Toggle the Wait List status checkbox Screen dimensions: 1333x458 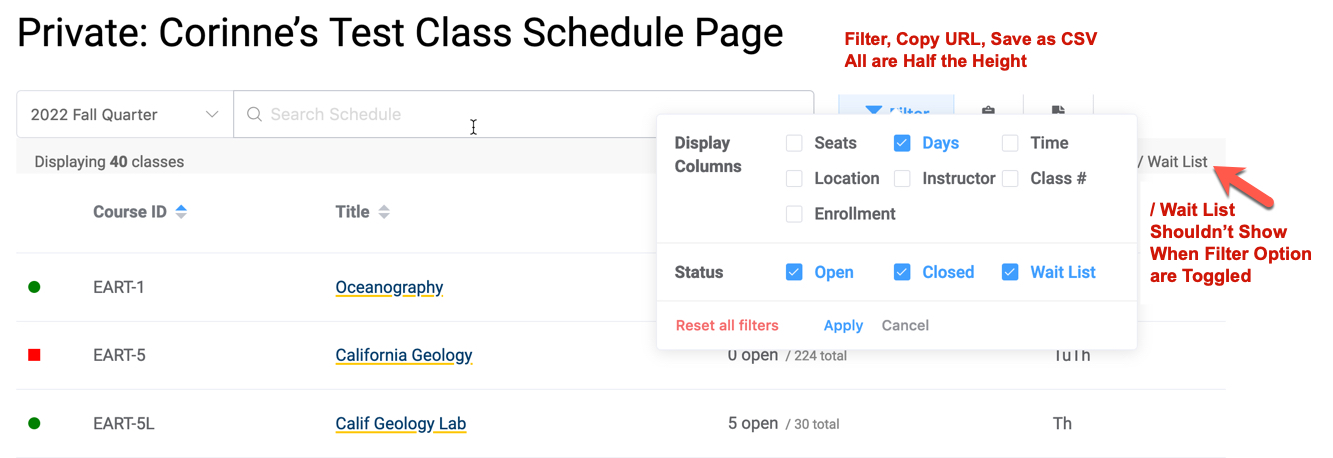(1010, 272)
